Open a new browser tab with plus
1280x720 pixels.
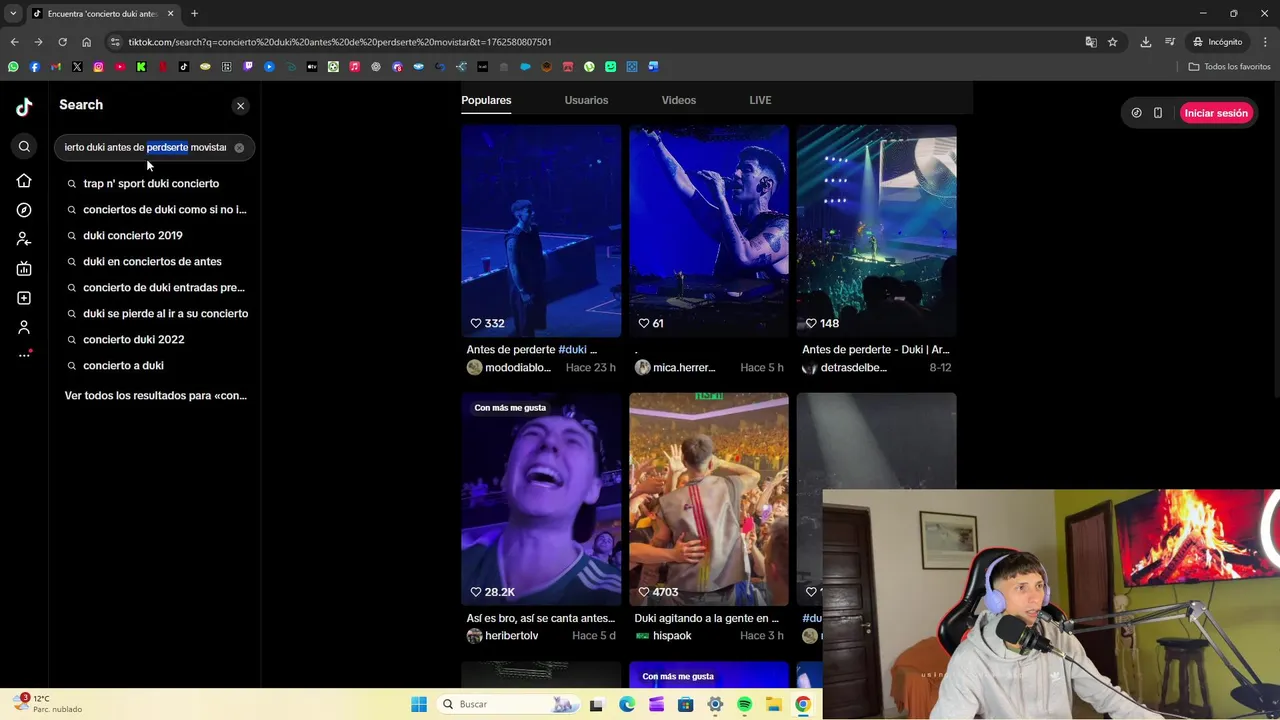point(194,14)
